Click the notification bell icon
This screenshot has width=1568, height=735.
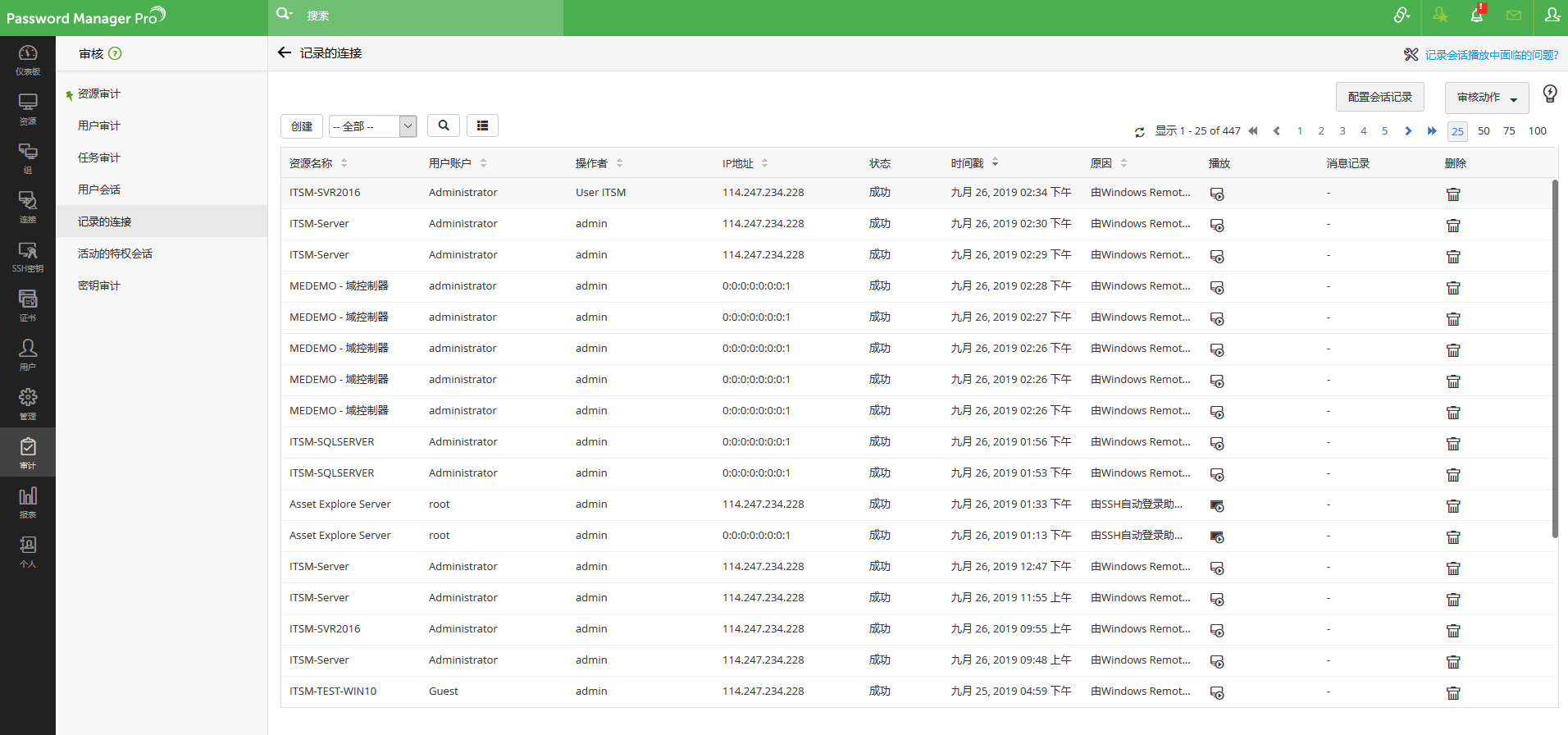1476,16
